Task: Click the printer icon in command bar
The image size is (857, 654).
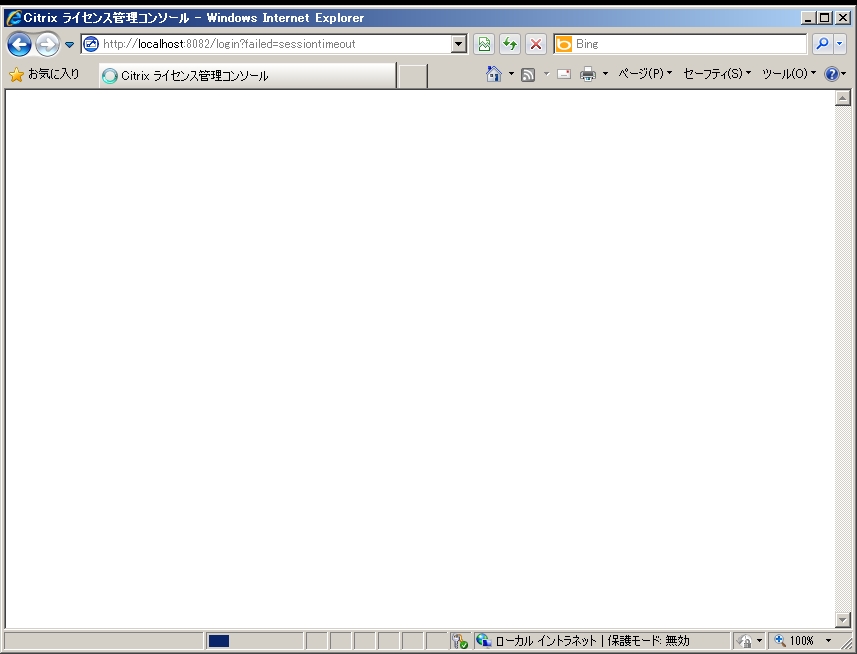Action: point(588,75)
